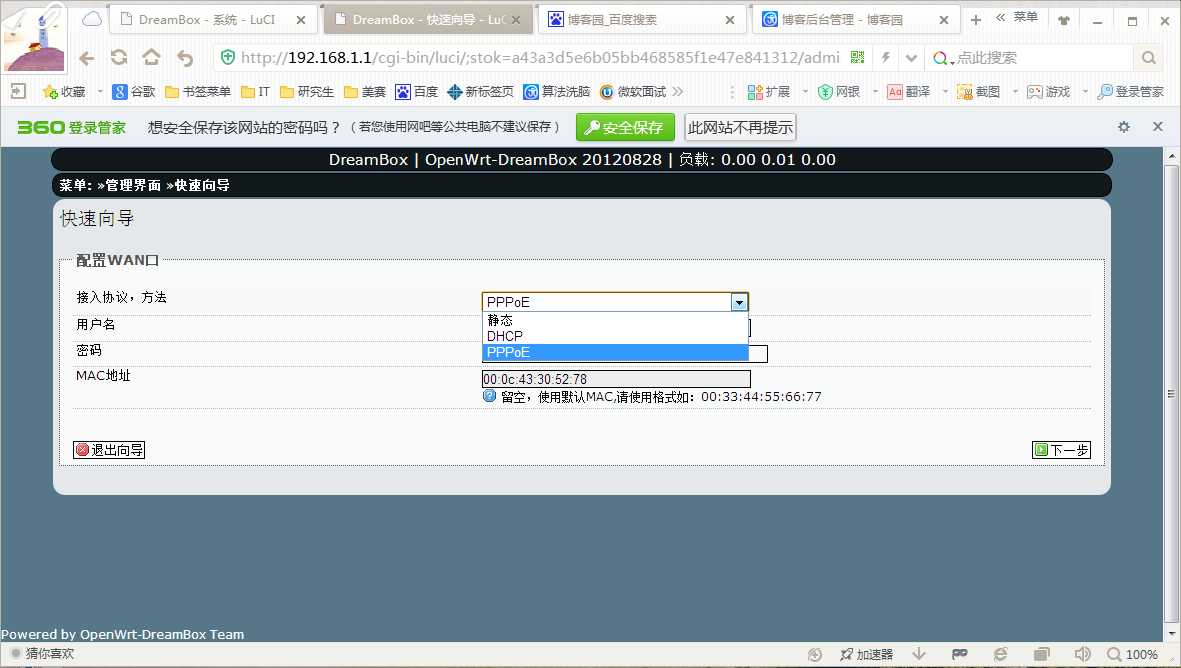Open the 登录管家 login manager

coord(1131,92)
